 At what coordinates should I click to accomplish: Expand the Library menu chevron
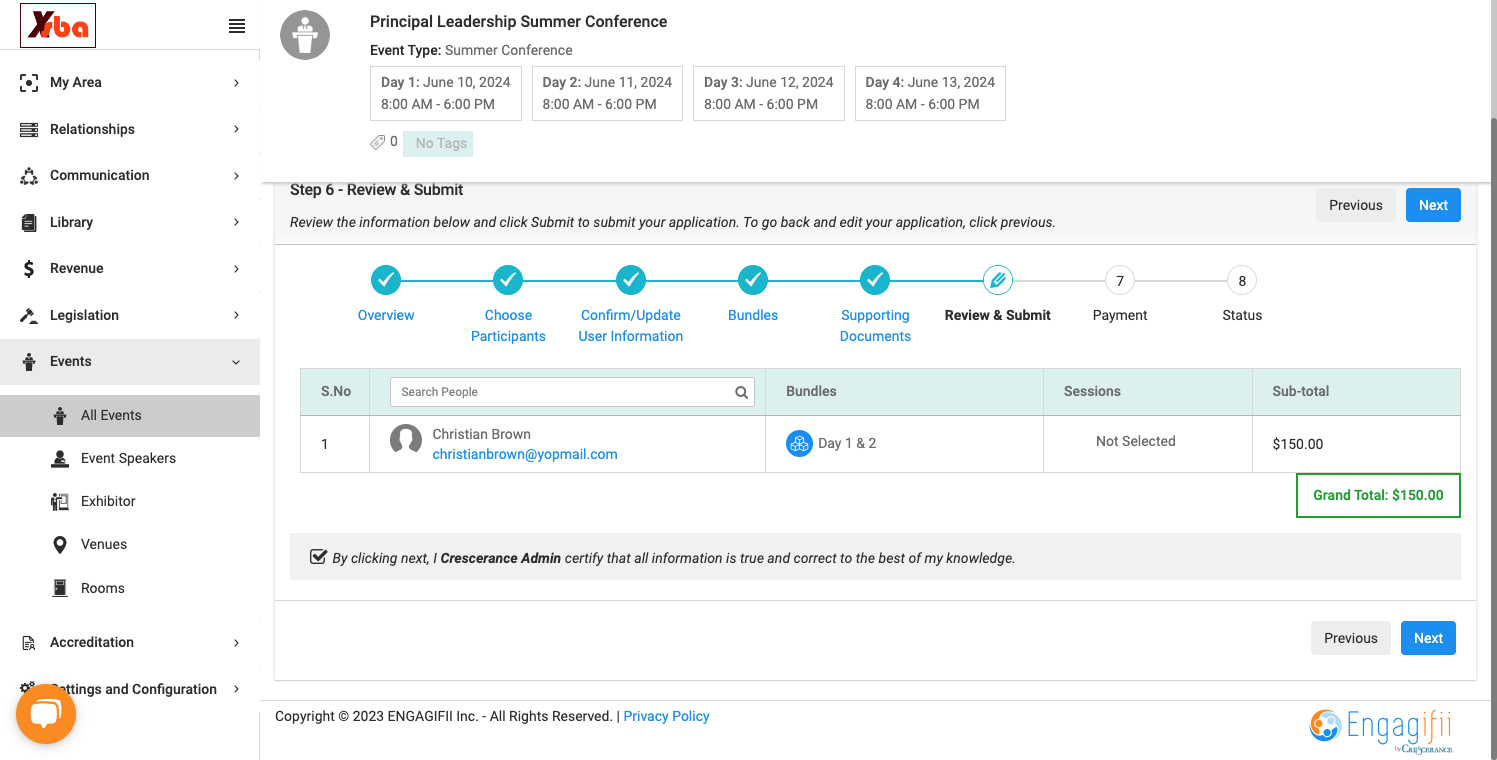tap(237, 222)
